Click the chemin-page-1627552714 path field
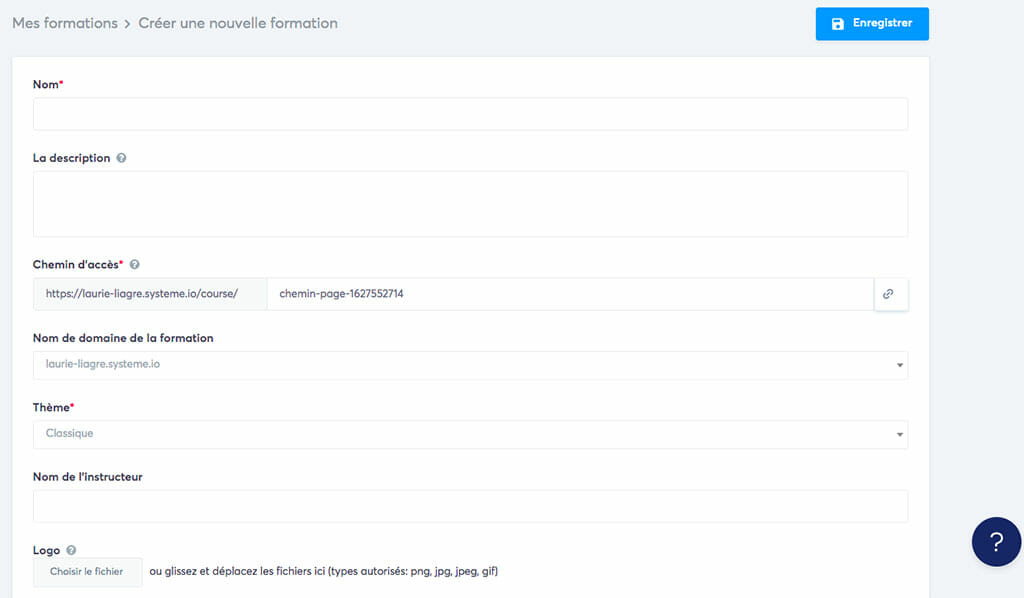The width and height of the screenshot is (1024, 598). (570, 294)
